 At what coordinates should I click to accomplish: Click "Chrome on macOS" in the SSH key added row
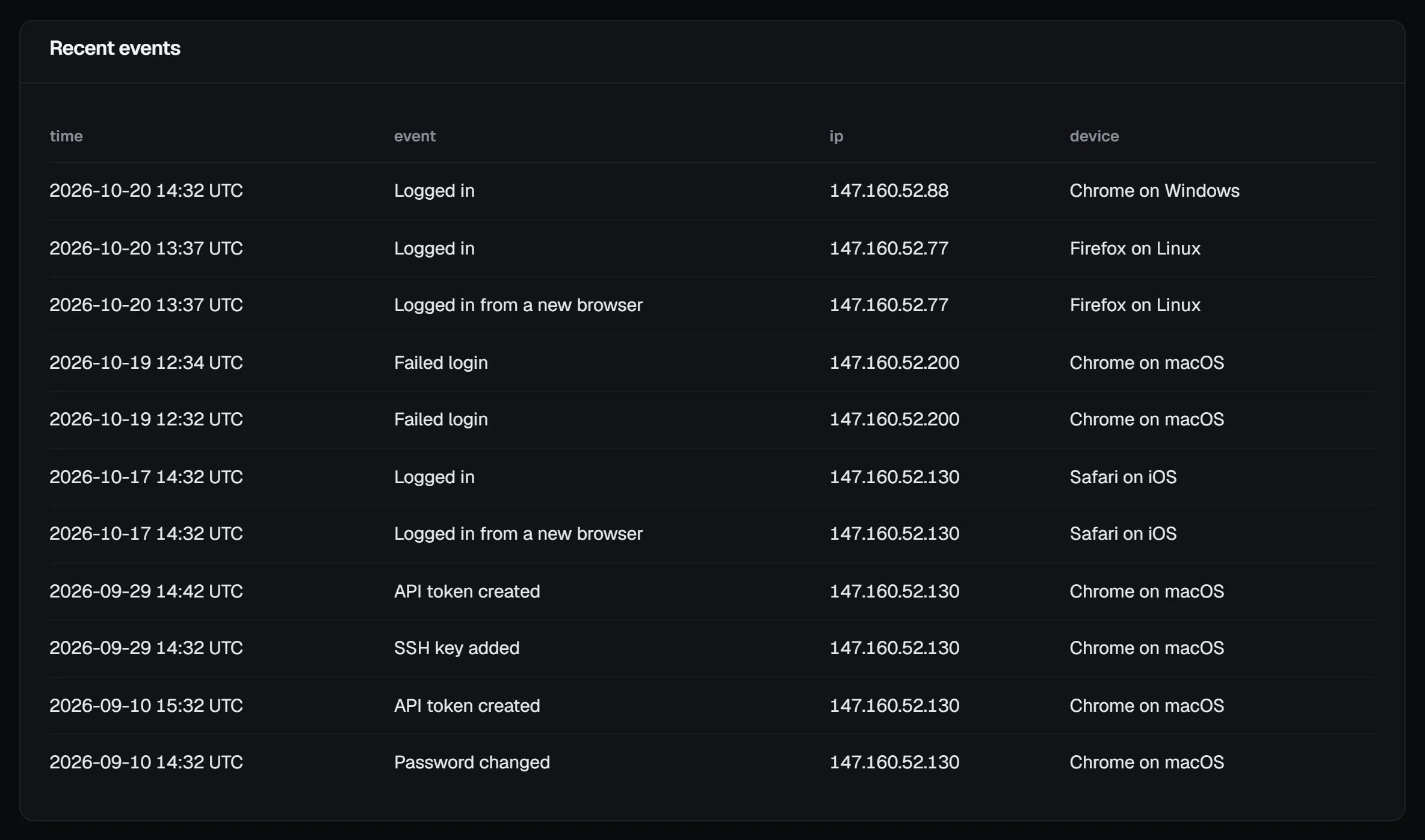point(1146,648)
